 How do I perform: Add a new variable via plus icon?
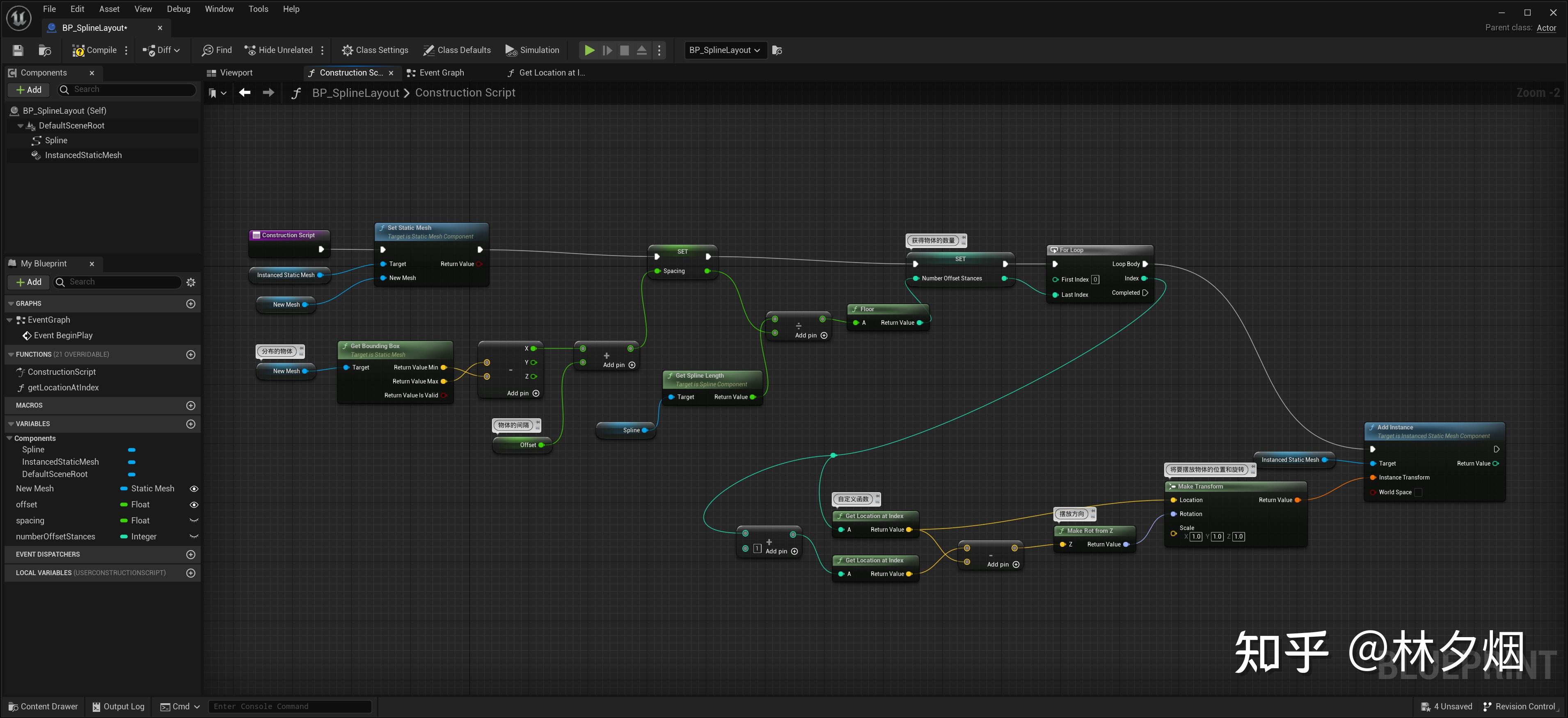point(190,424)
